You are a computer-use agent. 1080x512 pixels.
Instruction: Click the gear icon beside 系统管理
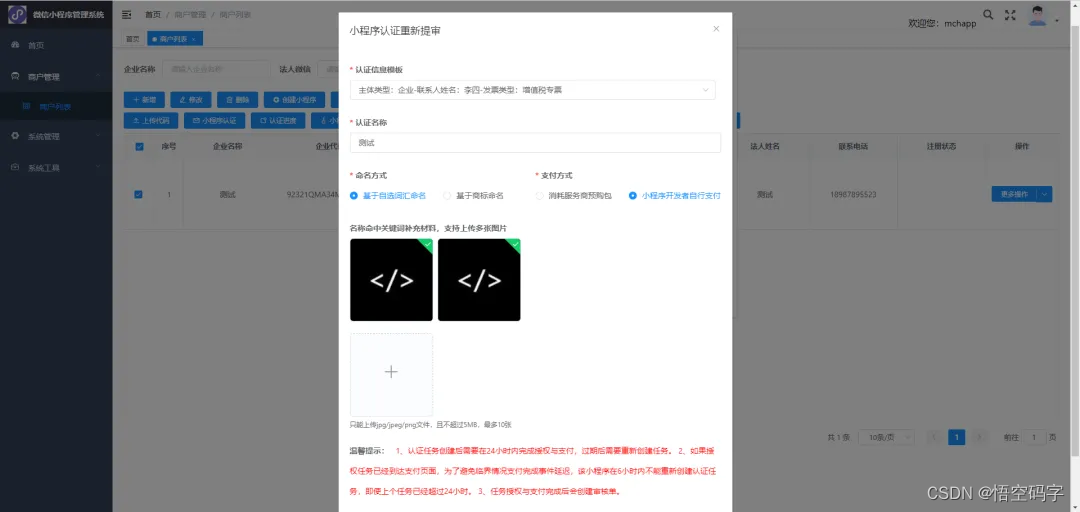click(15, 136)
